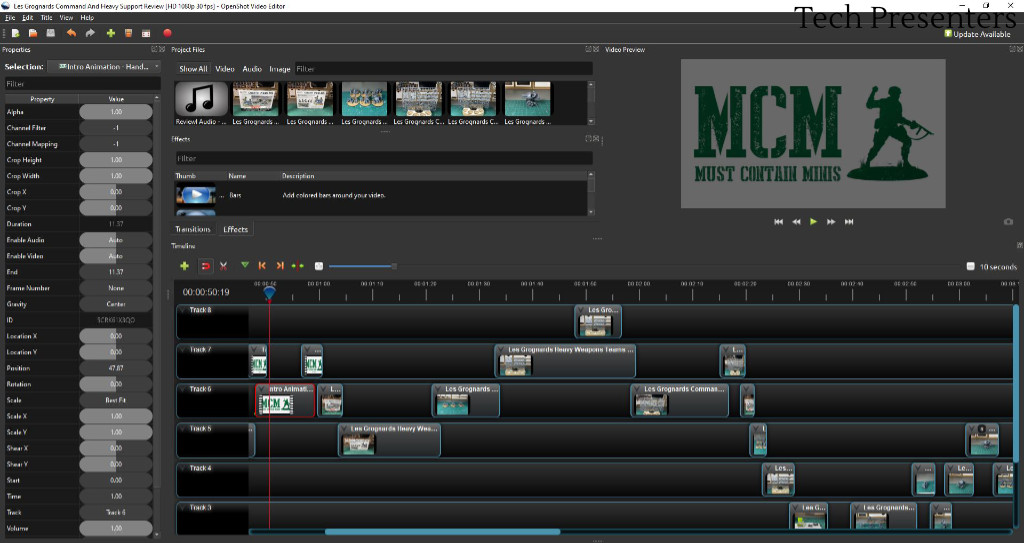Click the timeline zoom slider handle
Viewport: 1024px width, 543px height.
394,266
